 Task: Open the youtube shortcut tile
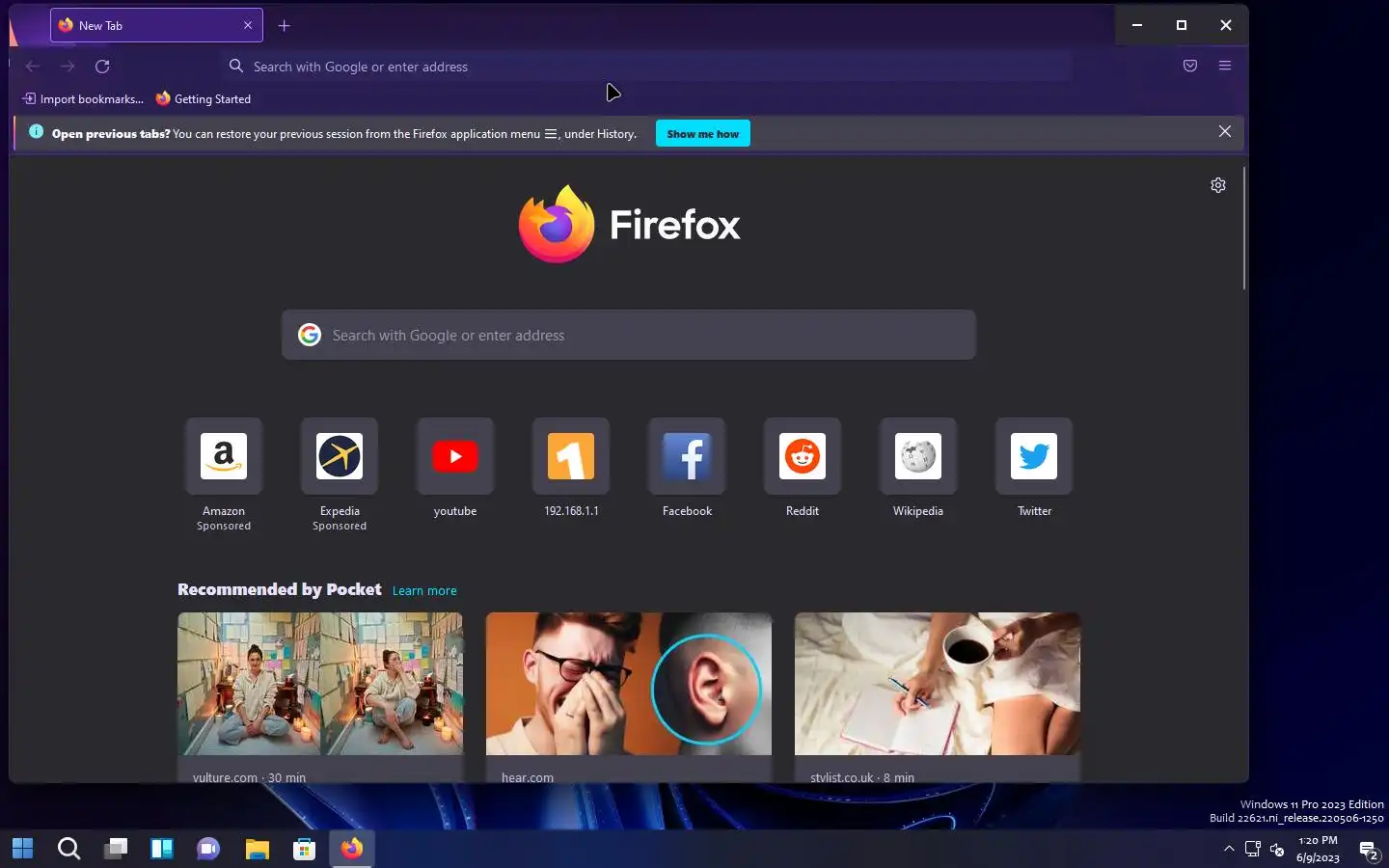point(455,456)
